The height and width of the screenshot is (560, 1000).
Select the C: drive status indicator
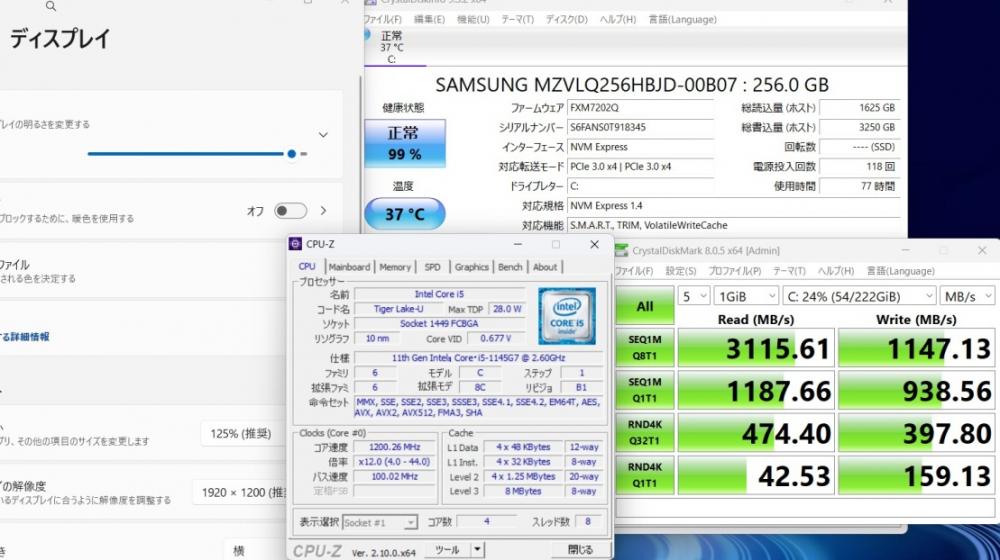pos(391,47)
